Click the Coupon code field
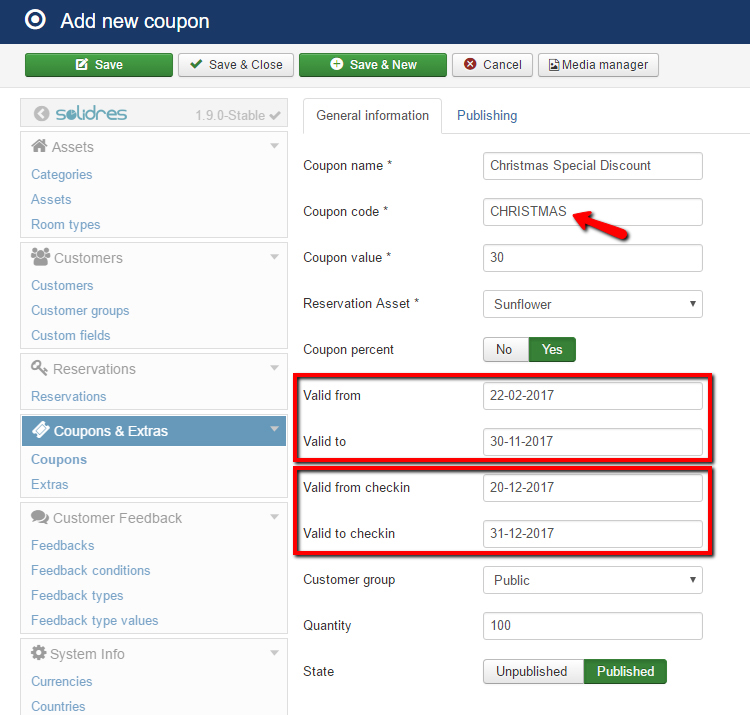The width and height of the screenshot is (750, 715). click(593, 212)
